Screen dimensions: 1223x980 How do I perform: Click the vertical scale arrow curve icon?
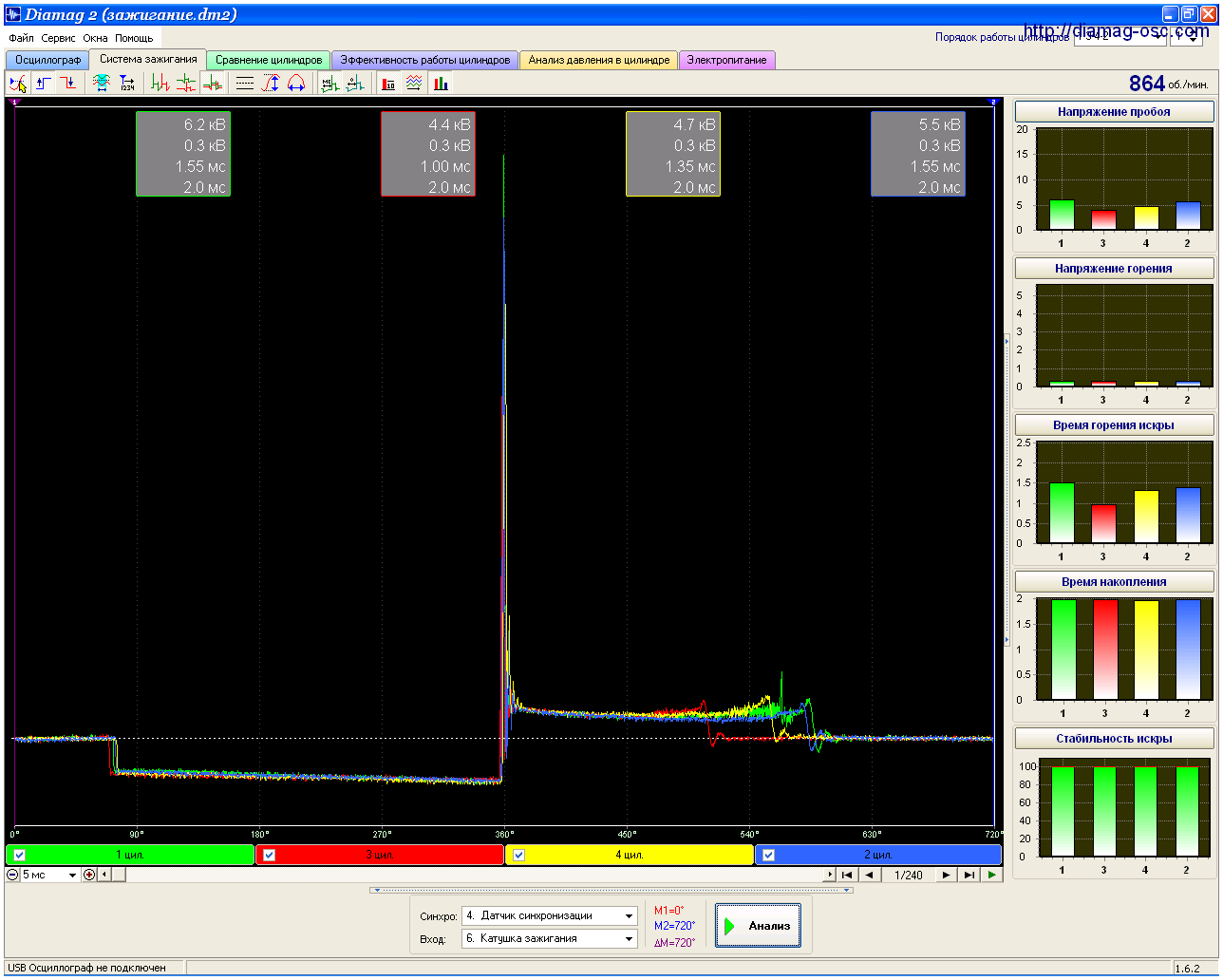point(271,84)
